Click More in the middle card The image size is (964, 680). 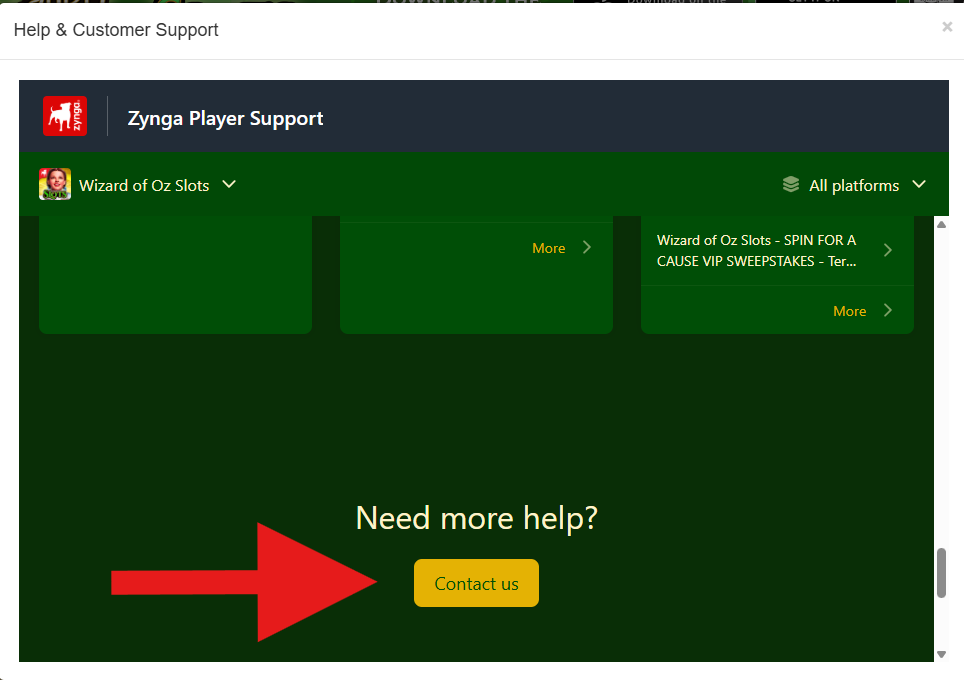548,248
